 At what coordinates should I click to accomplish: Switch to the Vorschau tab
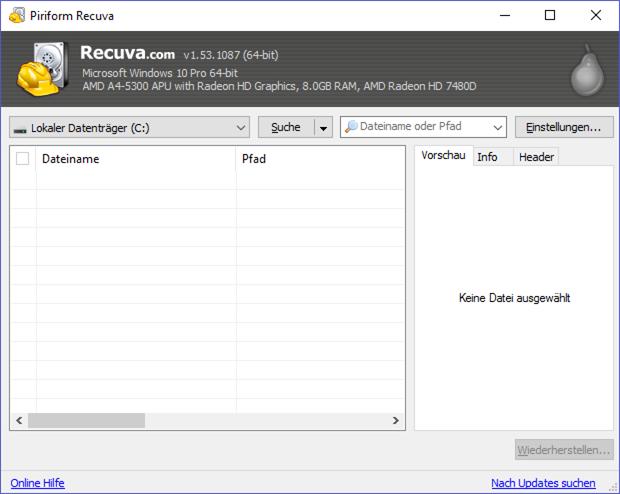[x=442, y=157]
